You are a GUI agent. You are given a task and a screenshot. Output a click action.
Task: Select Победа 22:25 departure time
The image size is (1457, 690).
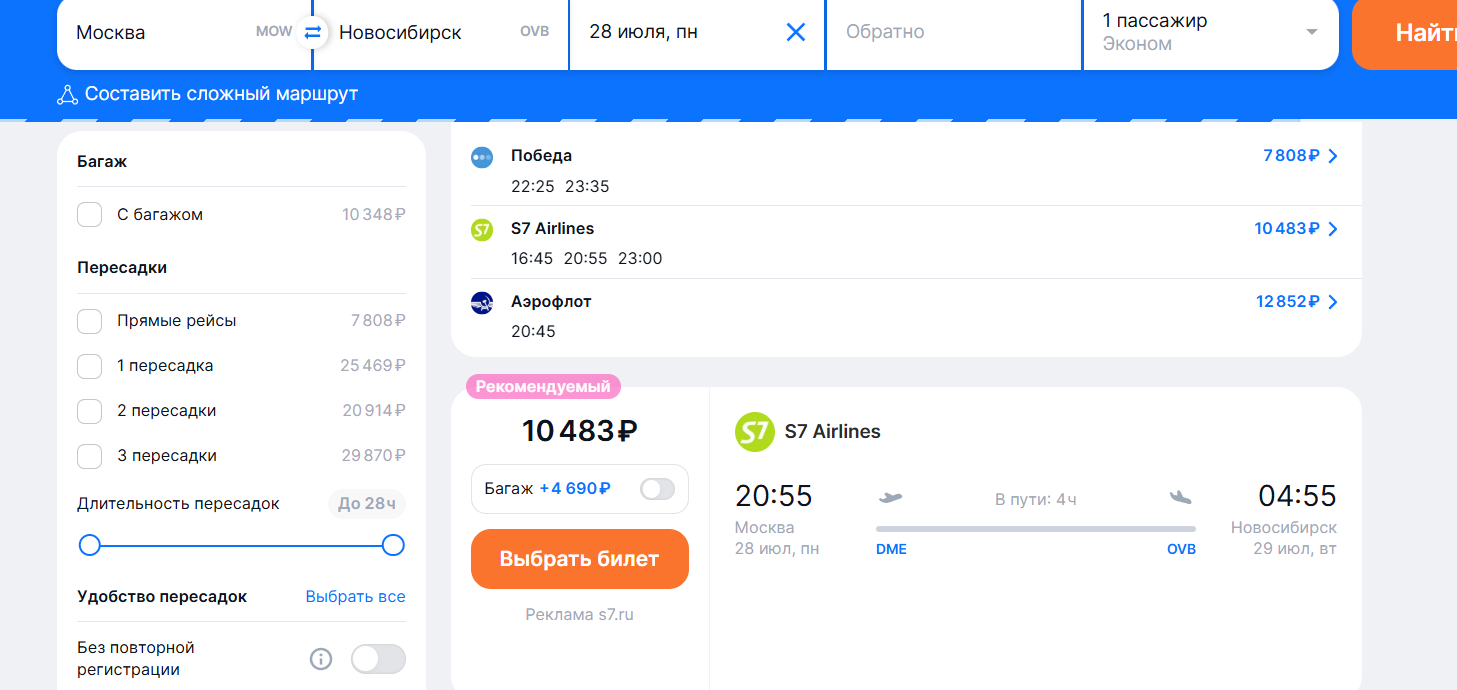pyautogui.click(x=532, y=187)
